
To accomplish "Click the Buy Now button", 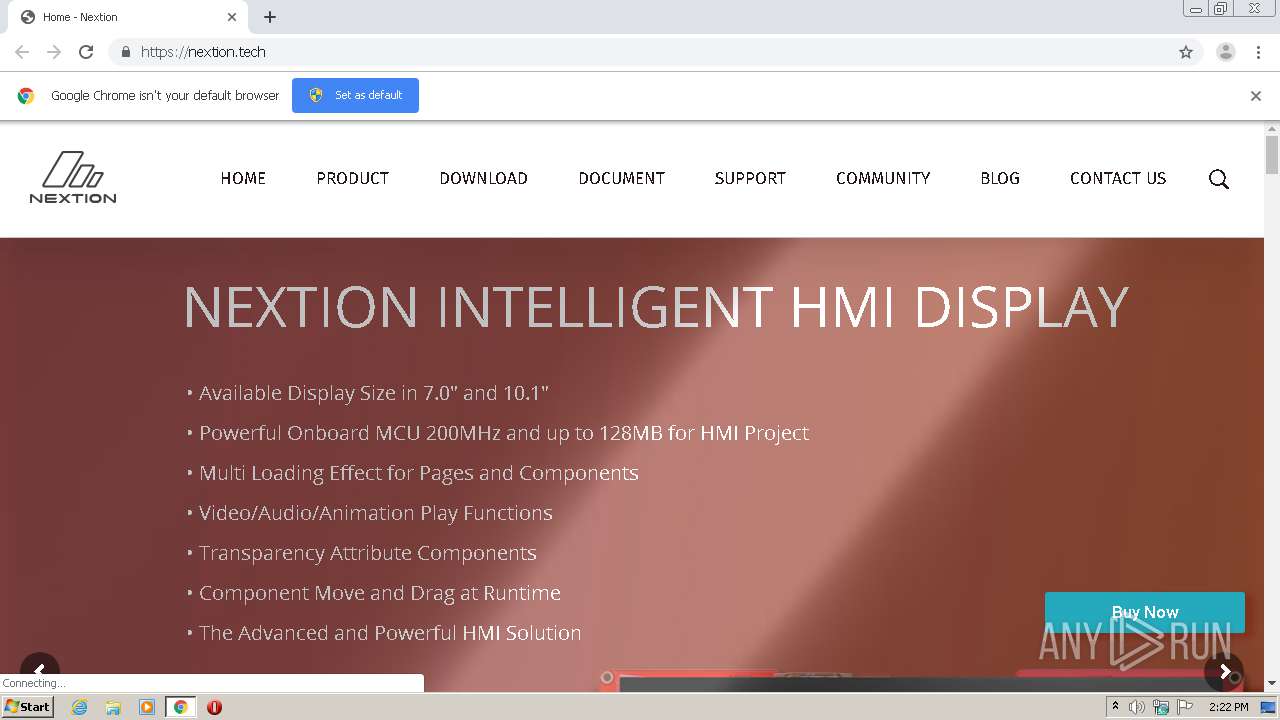I will 1145,612.
